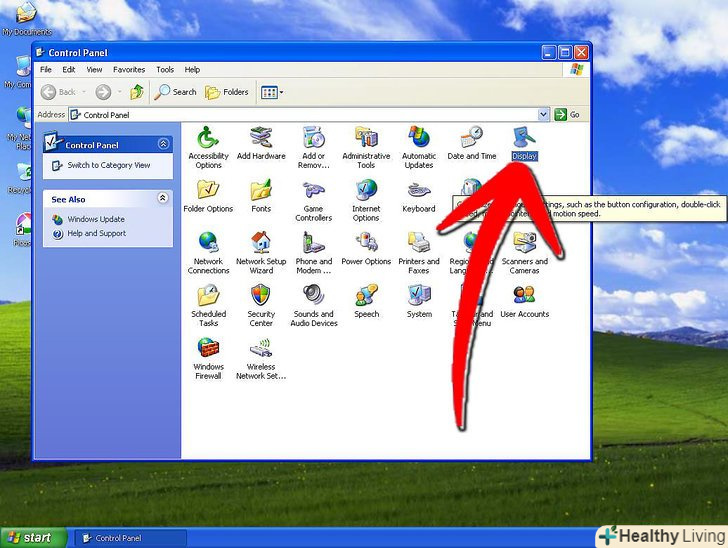The image size is (728, 548).
Task: Open the Edit menu
Action: point(69,70)
